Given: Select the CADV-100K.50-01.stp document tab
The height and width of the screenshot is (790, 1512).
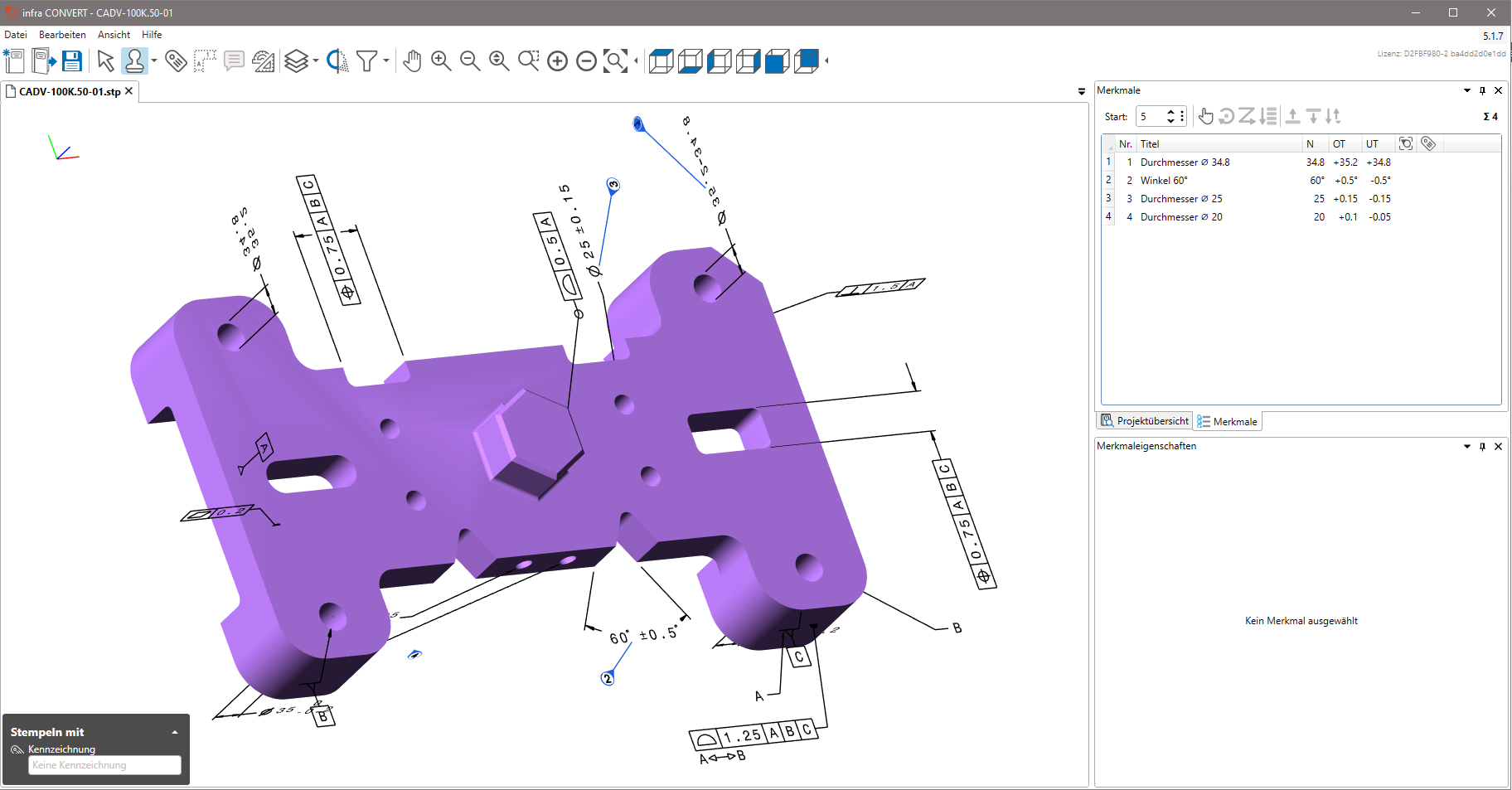Looking at the screenshot, I should (x=70, y=91).
